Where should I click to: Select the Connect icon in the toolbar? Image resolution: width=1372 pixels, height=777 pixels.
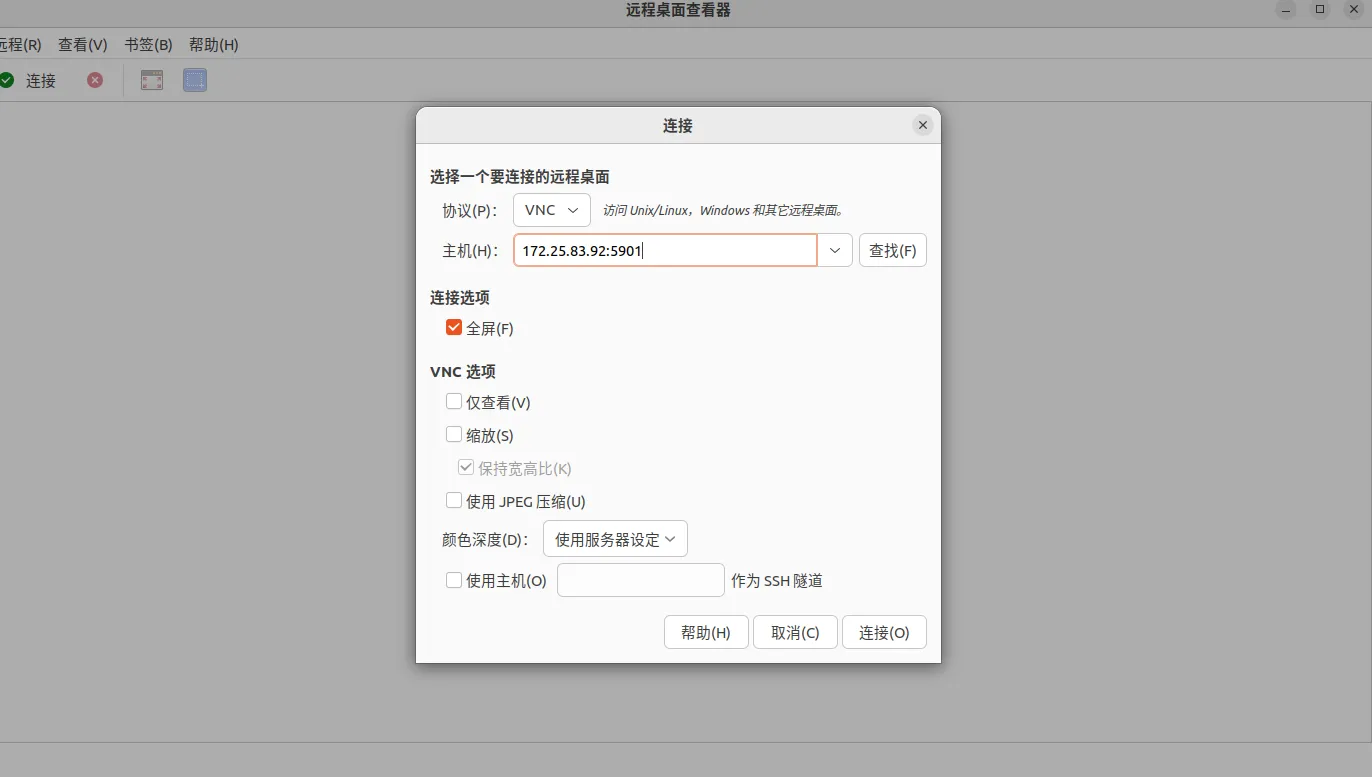click(x=30, y=80)
